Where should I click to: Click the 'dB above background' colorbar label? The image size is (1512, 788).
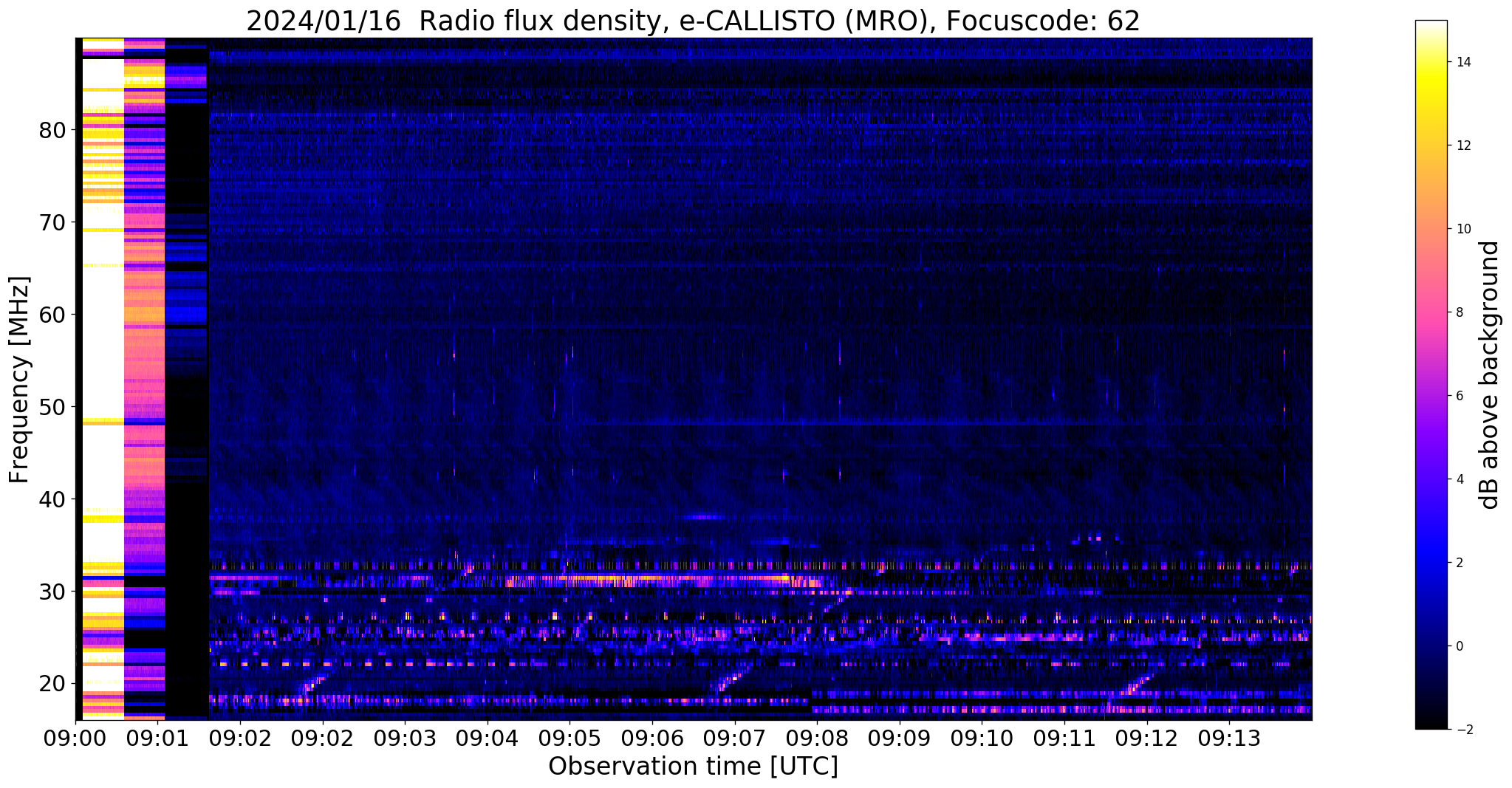pos(1491,374)
